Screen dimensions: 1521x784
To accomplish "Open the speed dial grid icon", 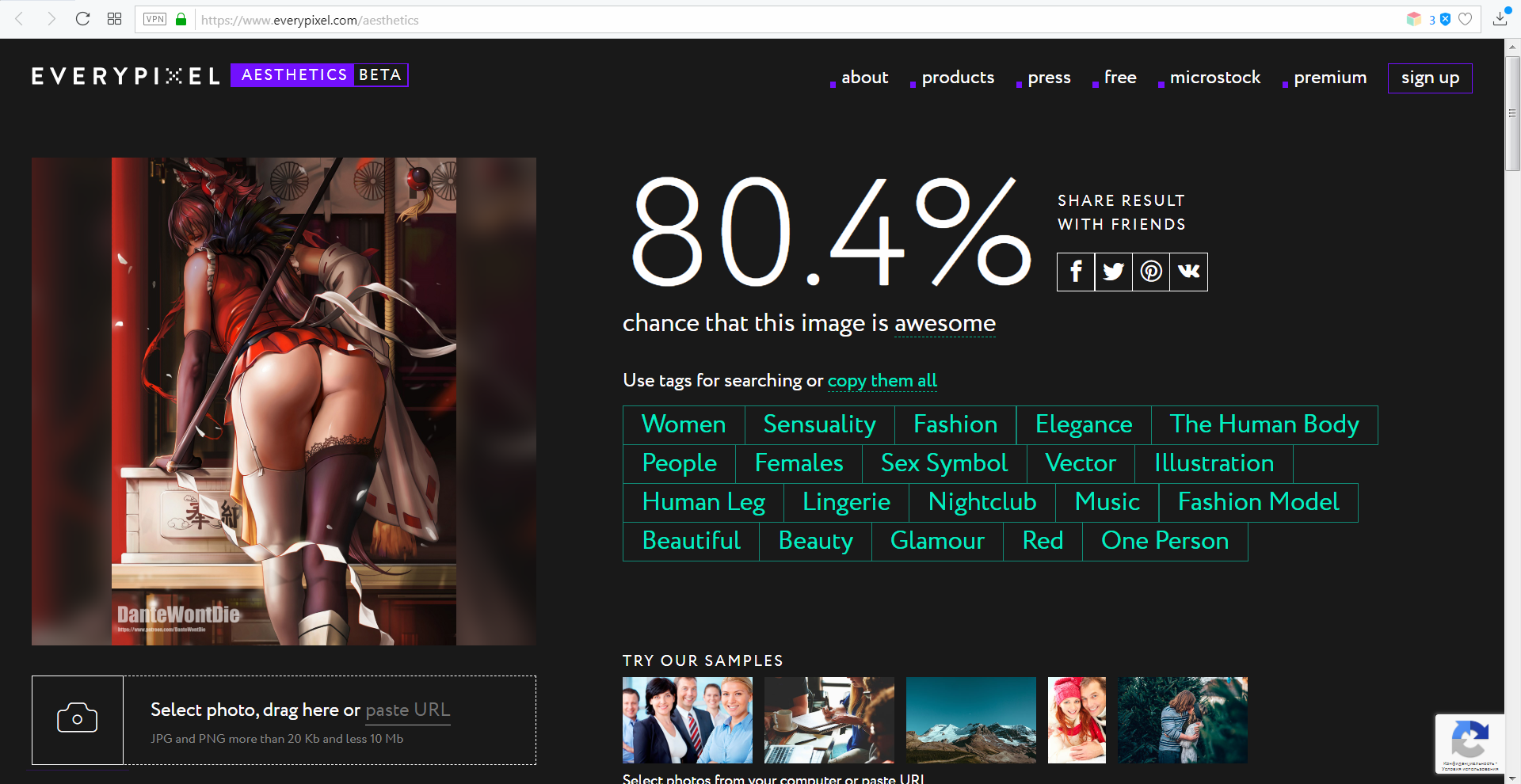I will click(x=114, y=19).
